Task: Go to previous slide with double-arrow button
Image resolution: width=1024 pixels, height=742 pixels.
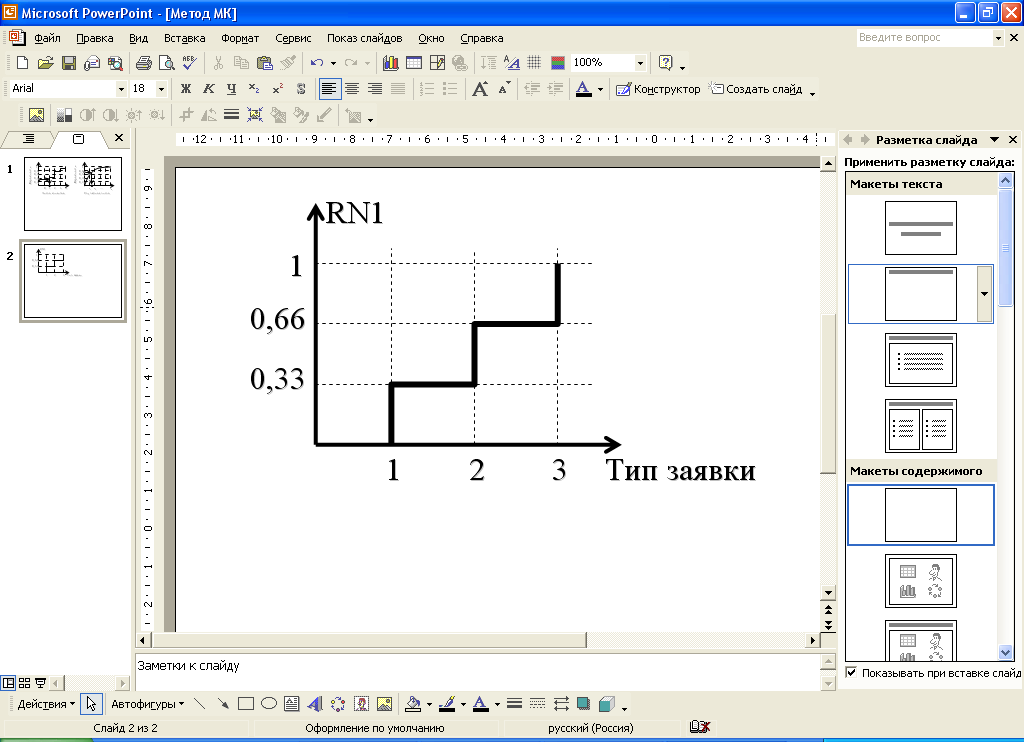Action: point(828,610)
